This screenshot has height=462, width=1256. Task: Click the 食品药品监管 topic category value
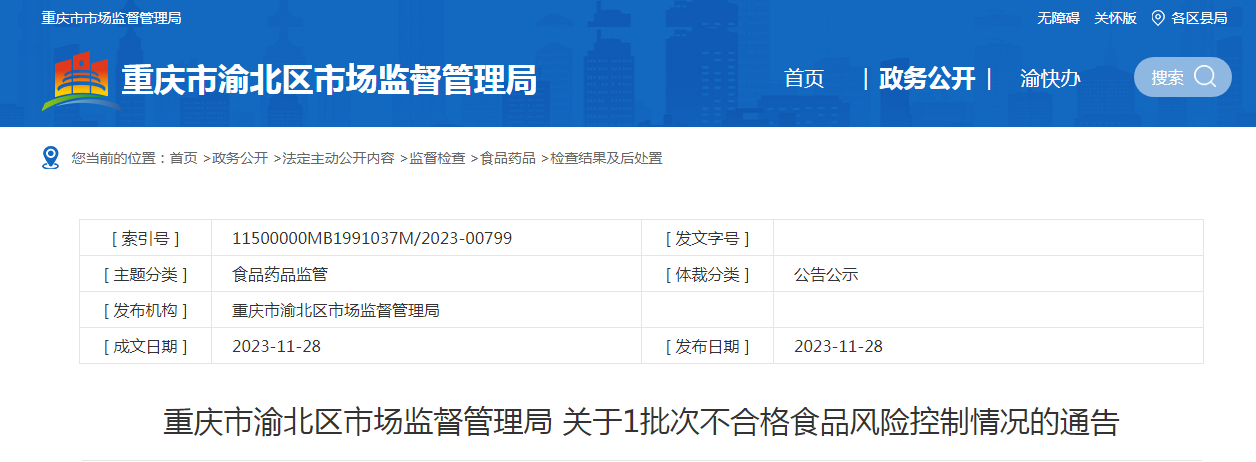(280, 274)
